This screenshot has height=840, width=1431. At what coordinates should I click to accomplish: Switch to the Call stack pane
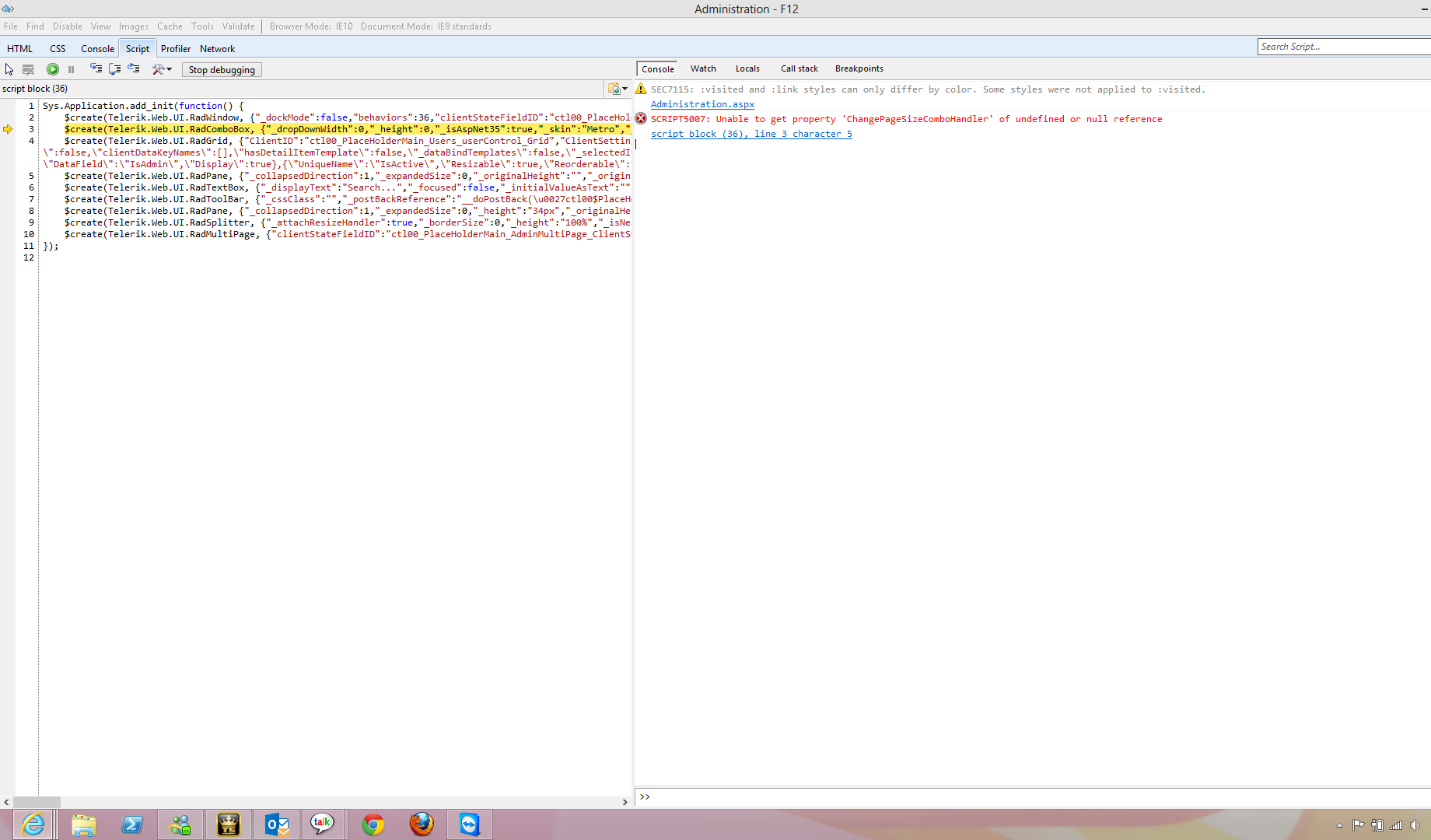tap(799, 68)
